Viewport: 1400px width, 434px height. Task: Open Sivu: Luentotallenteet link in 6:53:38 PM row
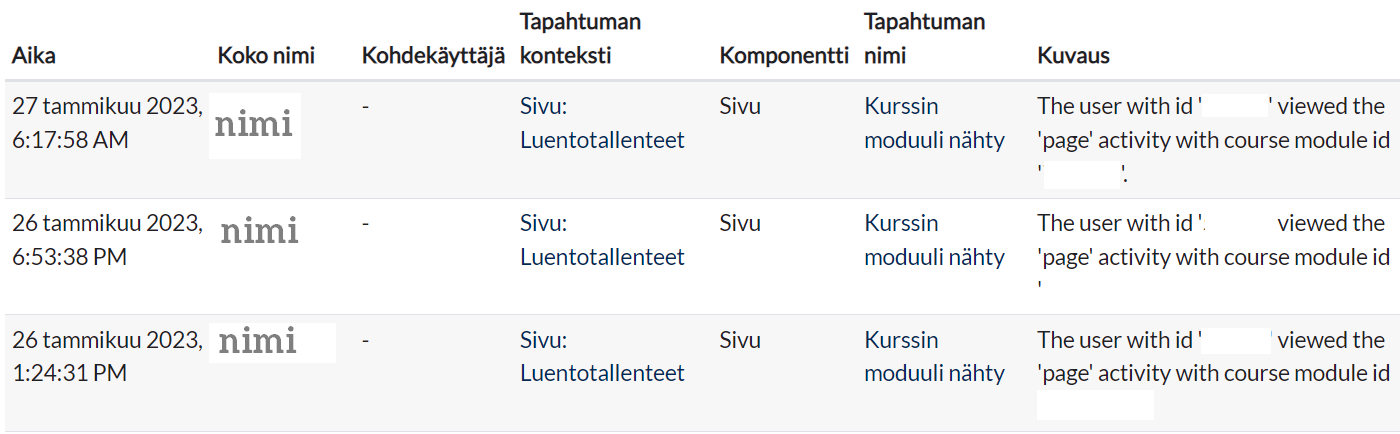602,240
